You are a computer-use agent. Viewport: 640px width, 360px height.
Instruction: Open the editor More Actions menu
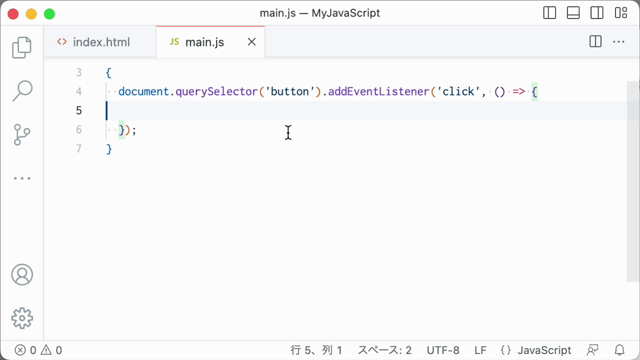(619, 42)
